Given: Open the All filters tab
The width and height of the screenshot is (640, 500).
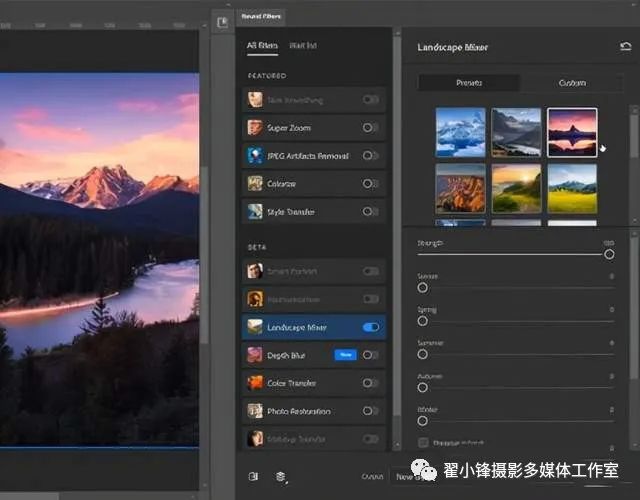Looking at the screenshot, I should tap(262, 46).
